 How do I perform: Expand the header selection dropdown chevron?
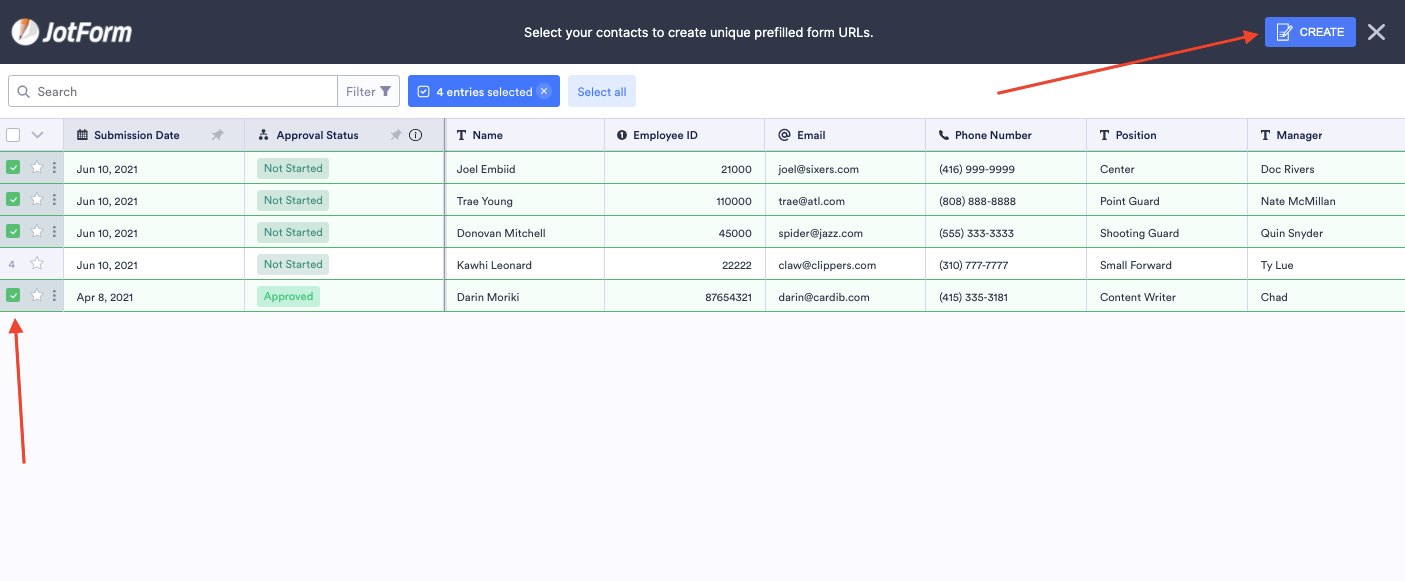point(38,135)
